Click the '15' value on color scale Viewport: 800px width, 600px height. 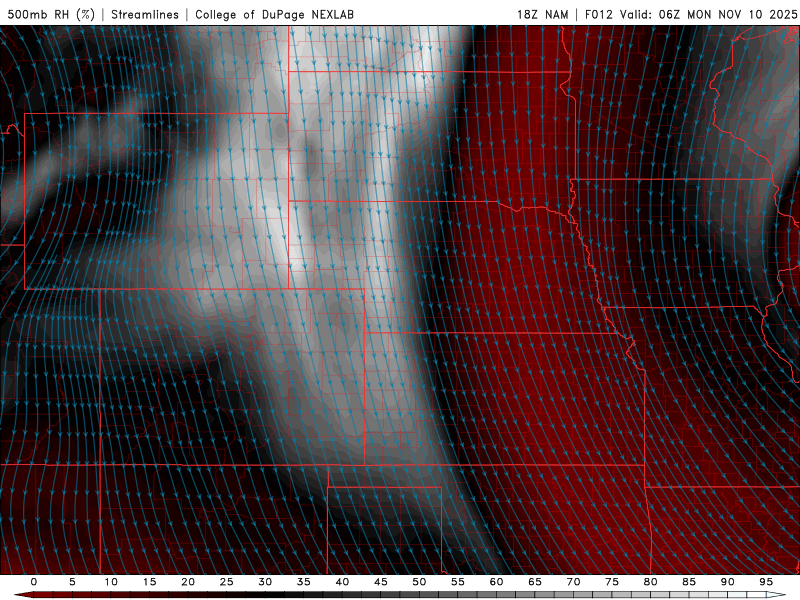pos(149,582)
